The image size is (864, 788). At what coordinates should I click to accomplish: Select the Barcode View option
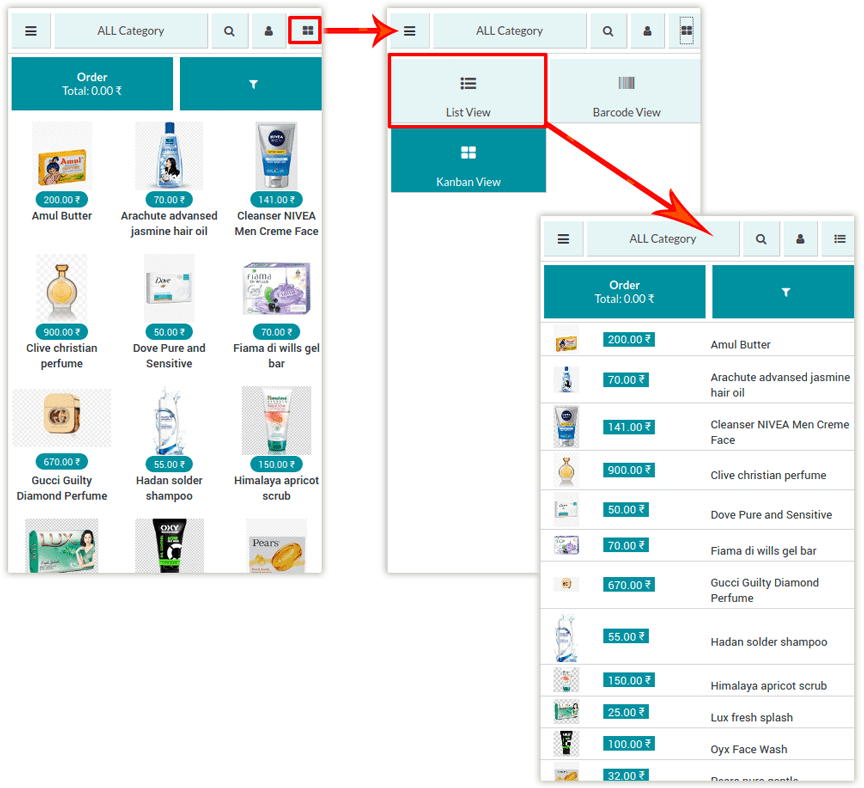tap(626, 92)
